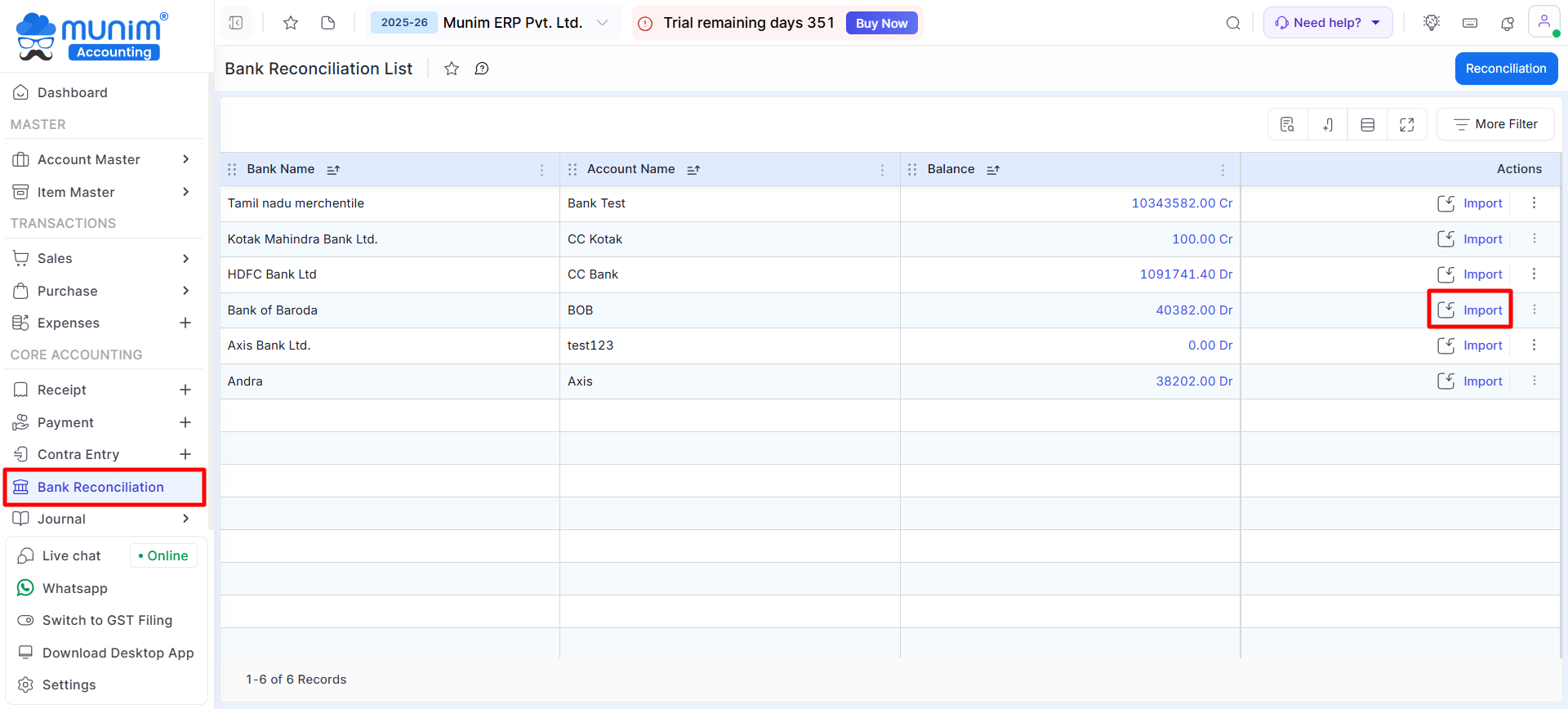Open more actions for Kotak Mahindra row

pos(1535,239)
